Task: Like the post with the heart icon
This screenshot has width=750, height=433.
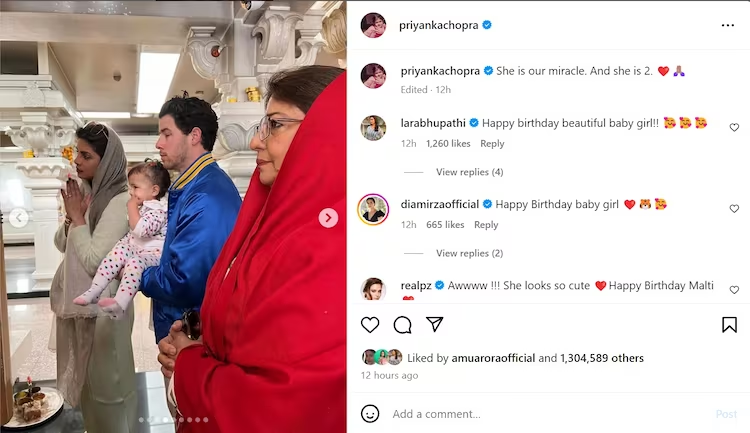Action: (x=370, y=325)
